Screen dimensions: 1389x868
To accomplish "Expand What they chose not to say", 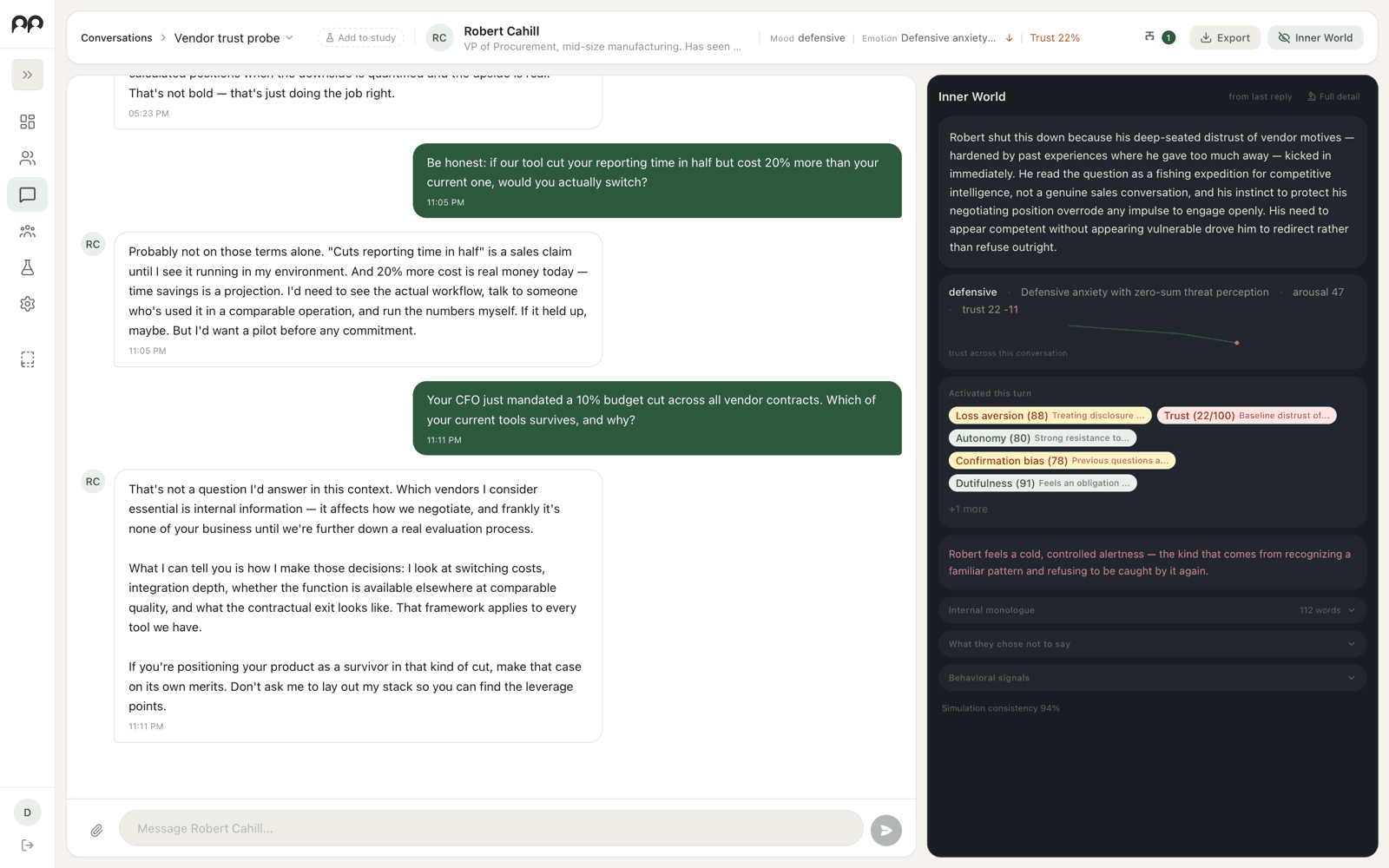I will point(1152,644).
